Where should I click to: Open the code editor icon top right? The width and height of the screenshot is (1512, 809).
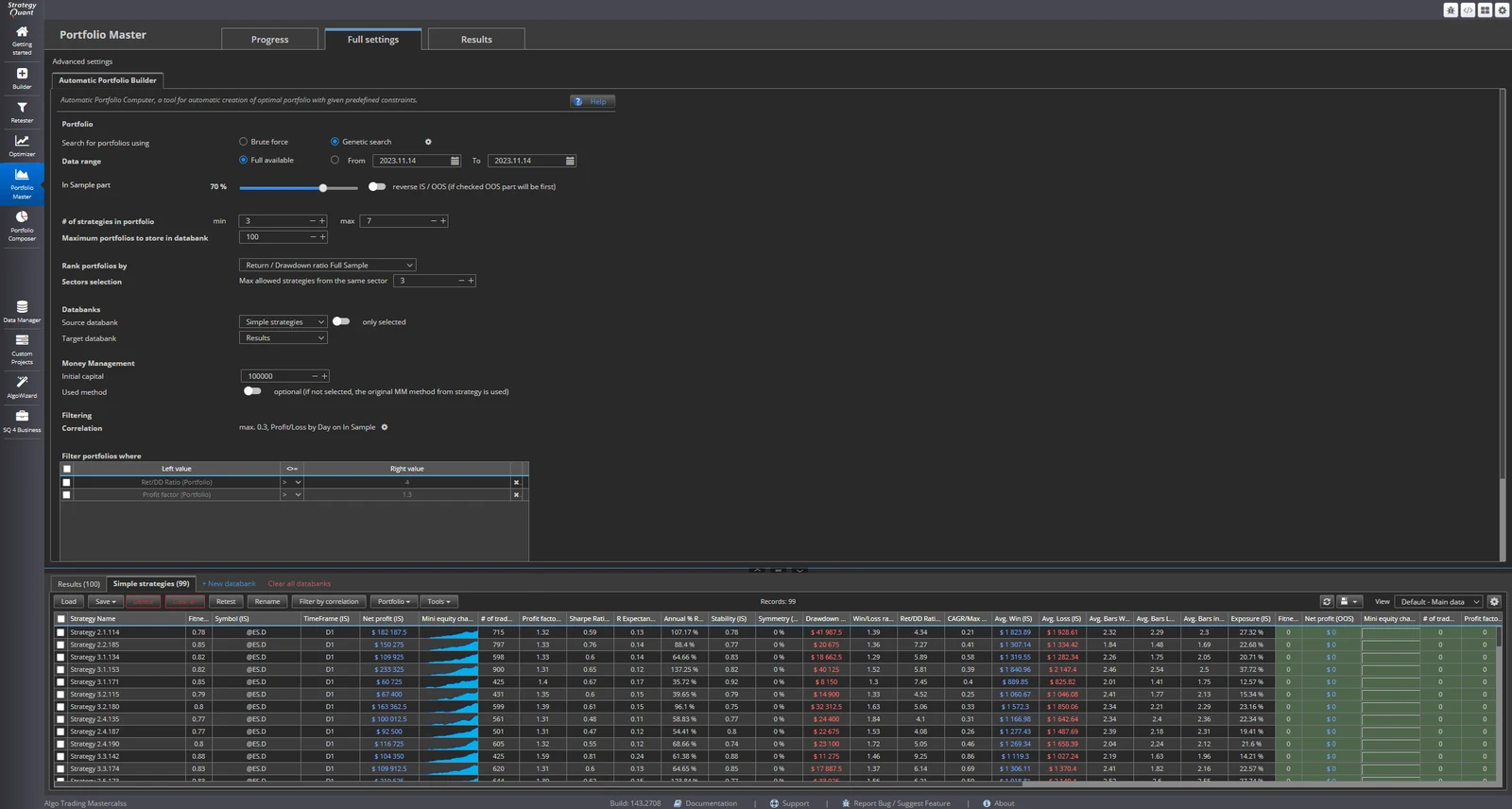click(1468, 9)
